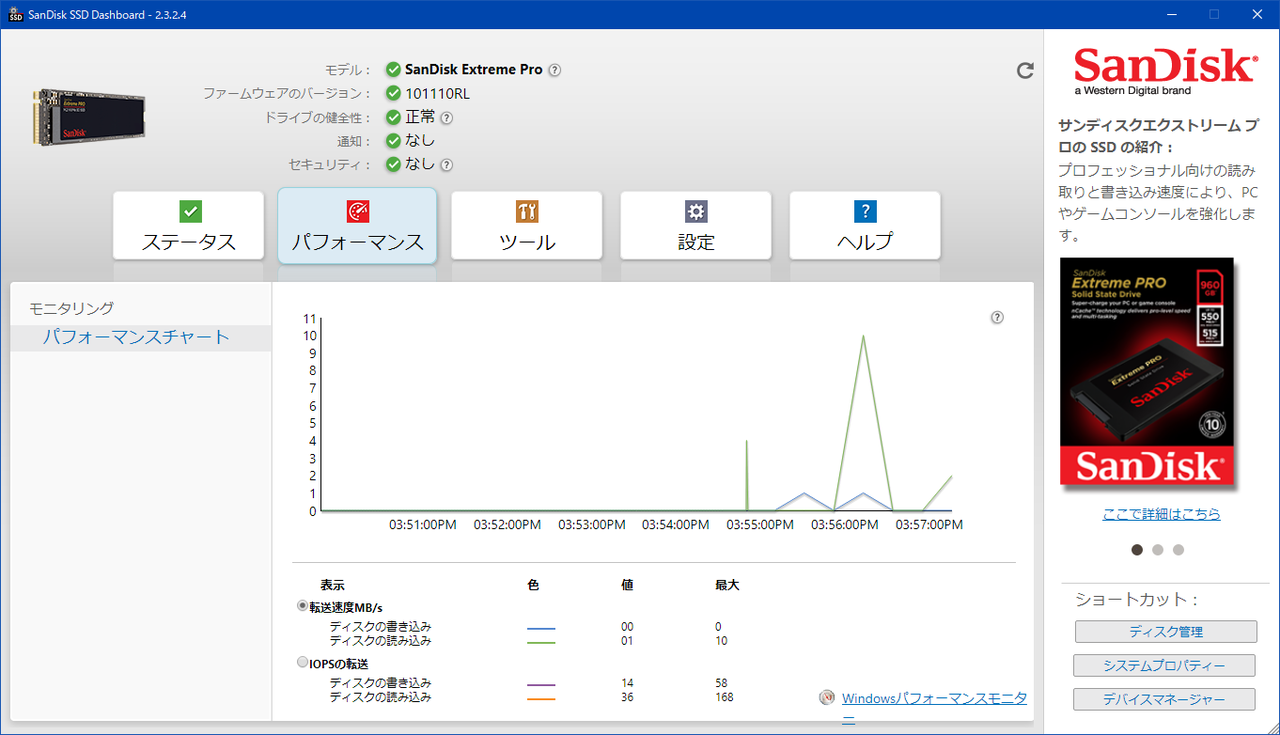Click the firmware version 101110RL text
The height and width of the screenshot is (735, 1280).
[437, 94]
